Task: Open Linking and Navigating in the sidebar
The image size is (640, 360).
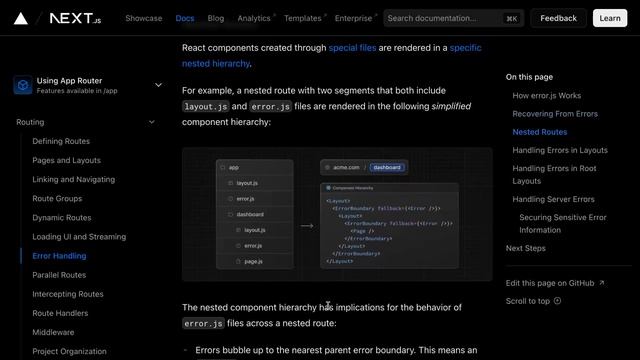Action: coord(74,180)
